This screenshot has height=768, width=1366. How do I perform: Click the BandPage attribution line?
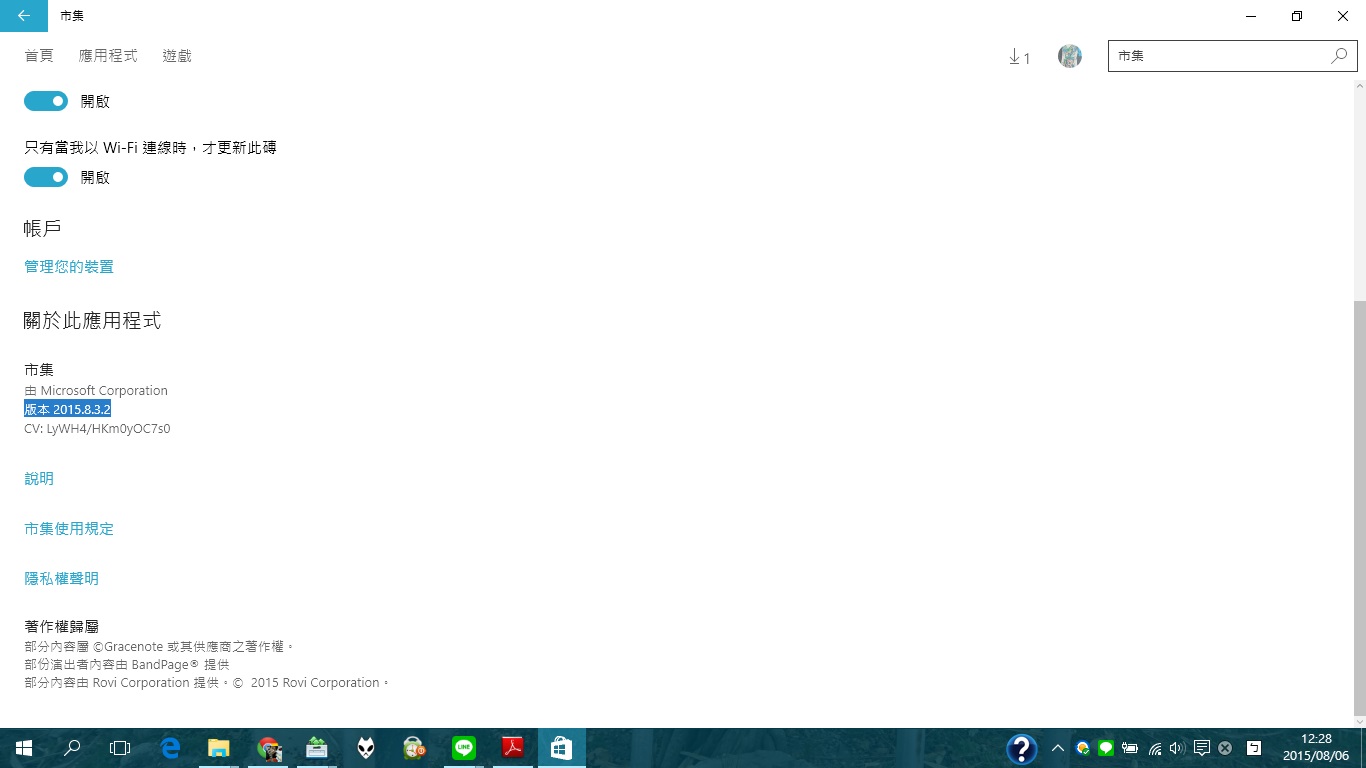pyautogui.click(x=127, y=665)
